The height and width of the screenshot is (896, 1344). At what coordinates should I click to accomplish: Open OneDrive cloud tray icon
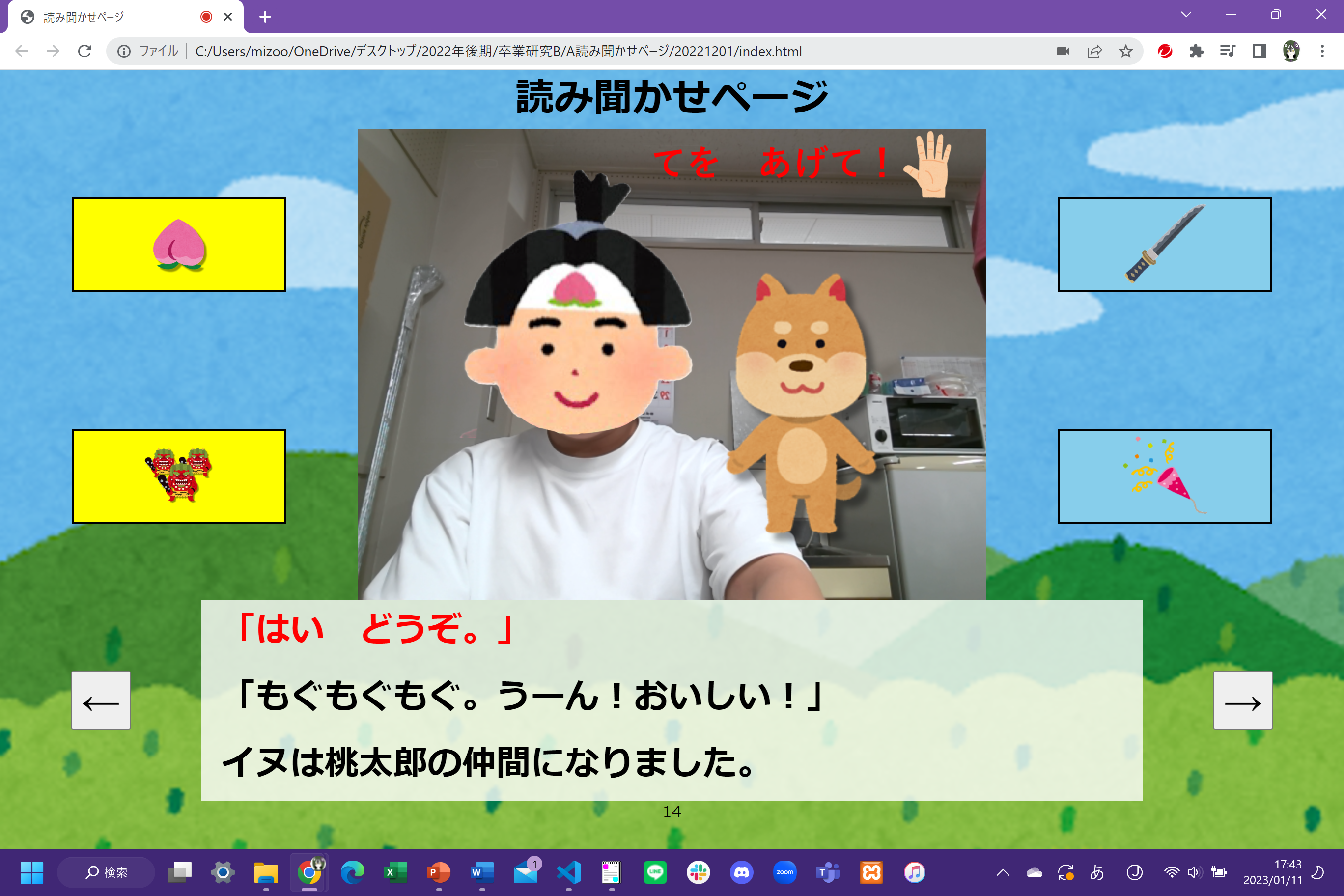click(x=1035, y=872)
